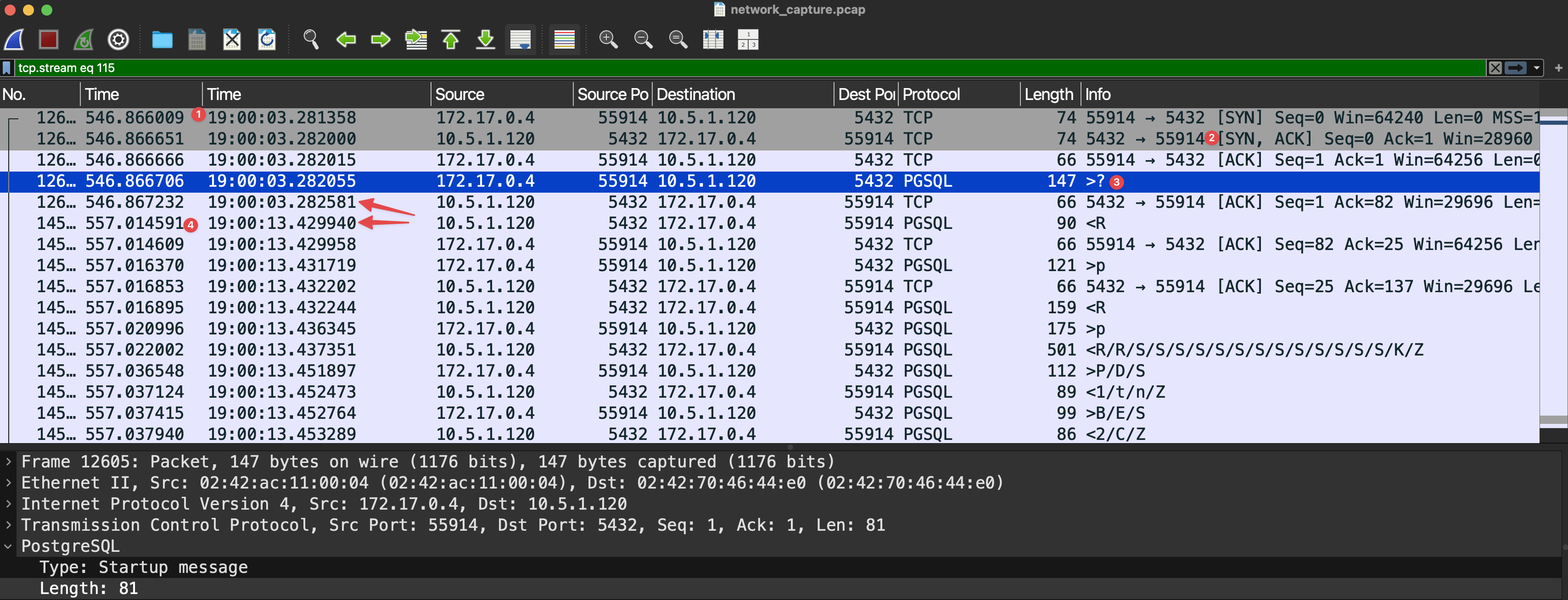
Task: Close this capture file
Action: 232,39
